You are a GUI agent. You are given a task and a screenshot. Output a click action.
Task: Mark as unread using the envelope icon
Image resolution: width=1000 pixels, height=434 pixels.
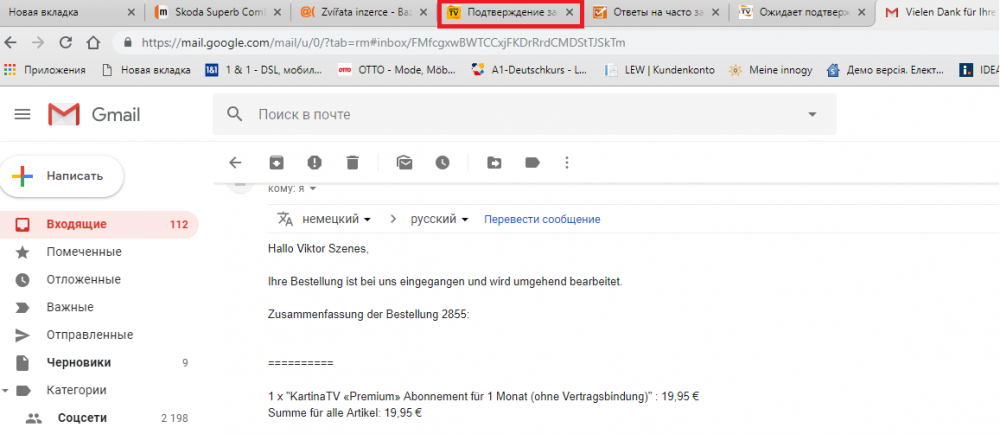pyautogui.click(x=404, y=163)
